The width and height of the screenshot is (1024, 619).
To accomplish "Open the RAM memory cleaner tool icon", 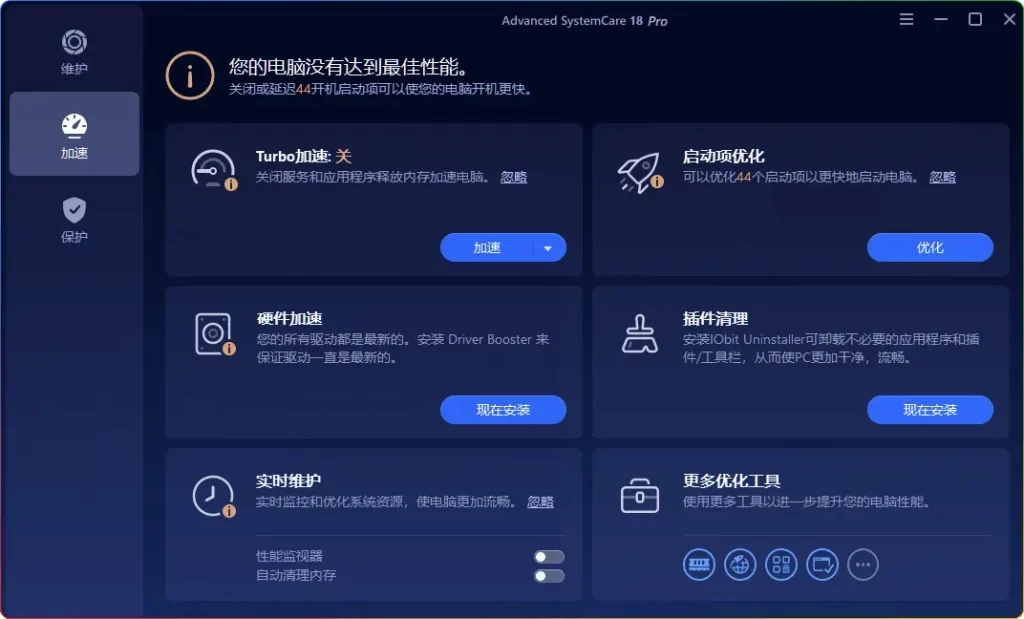I will coord(699,564).
